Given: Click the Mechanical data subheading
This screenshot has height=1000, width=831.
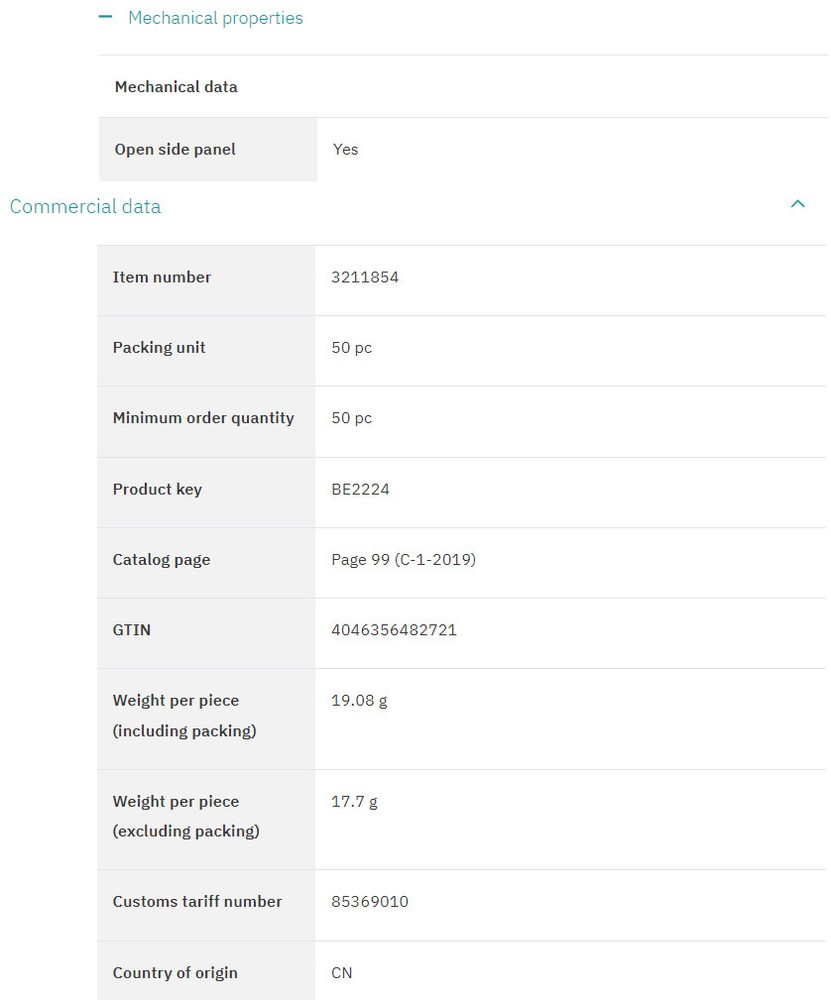Looking at the screenshot, I should point(176,87).
